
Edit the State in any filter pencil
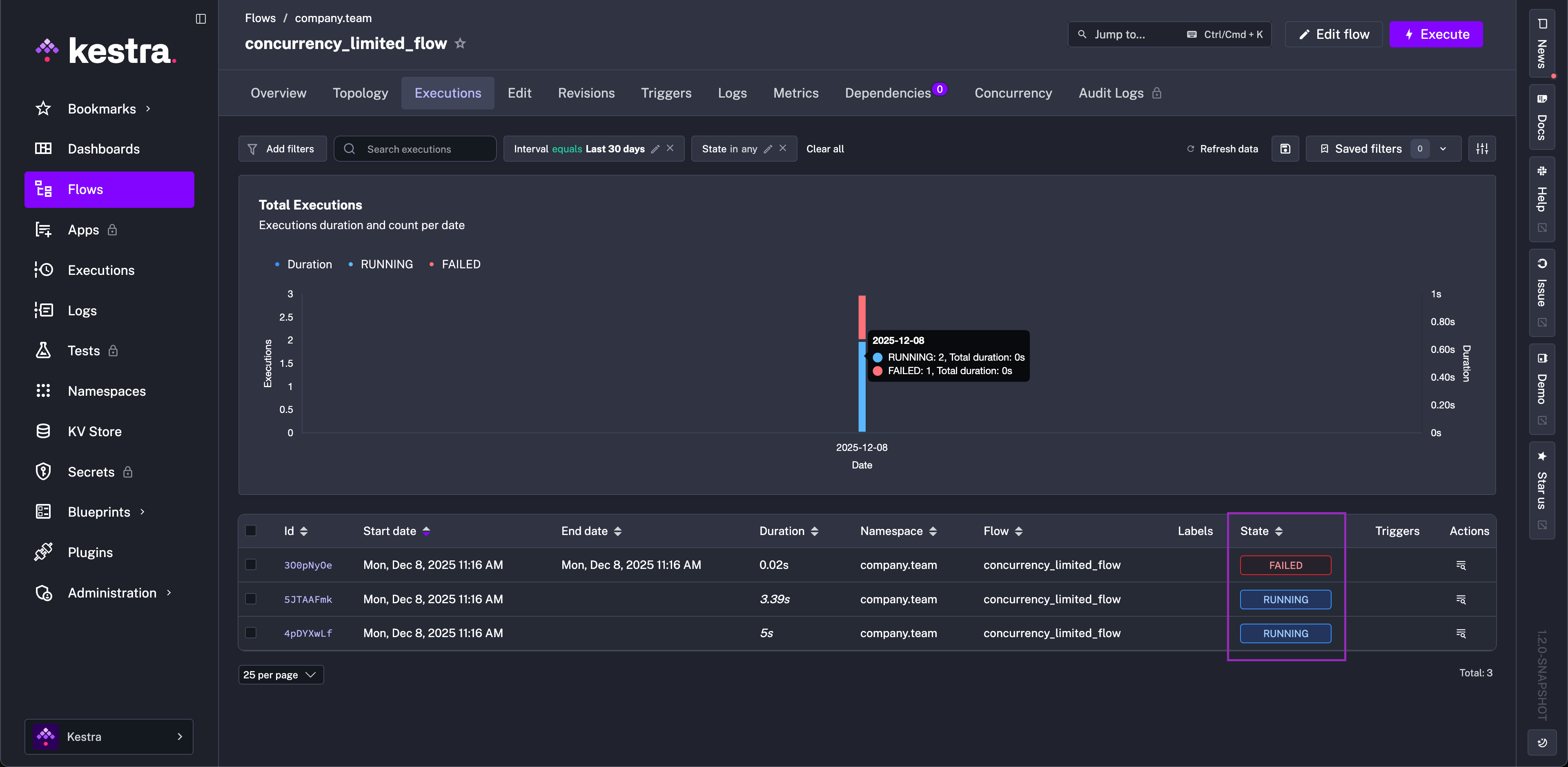click(768, 149)
